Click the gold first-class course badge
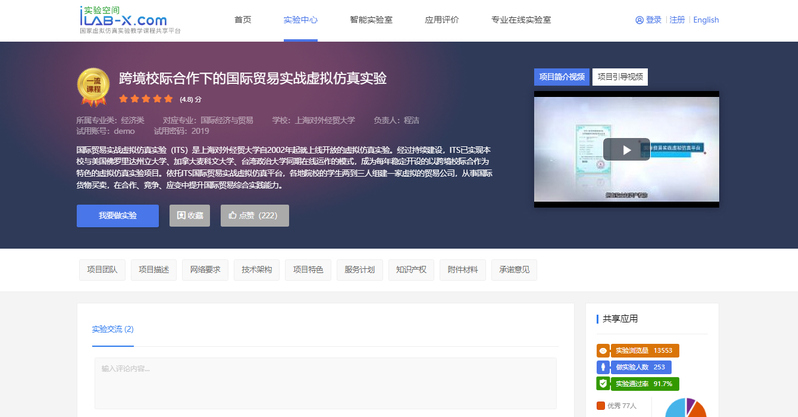Viewport: 798px width, 417px height. pos(93,87)
